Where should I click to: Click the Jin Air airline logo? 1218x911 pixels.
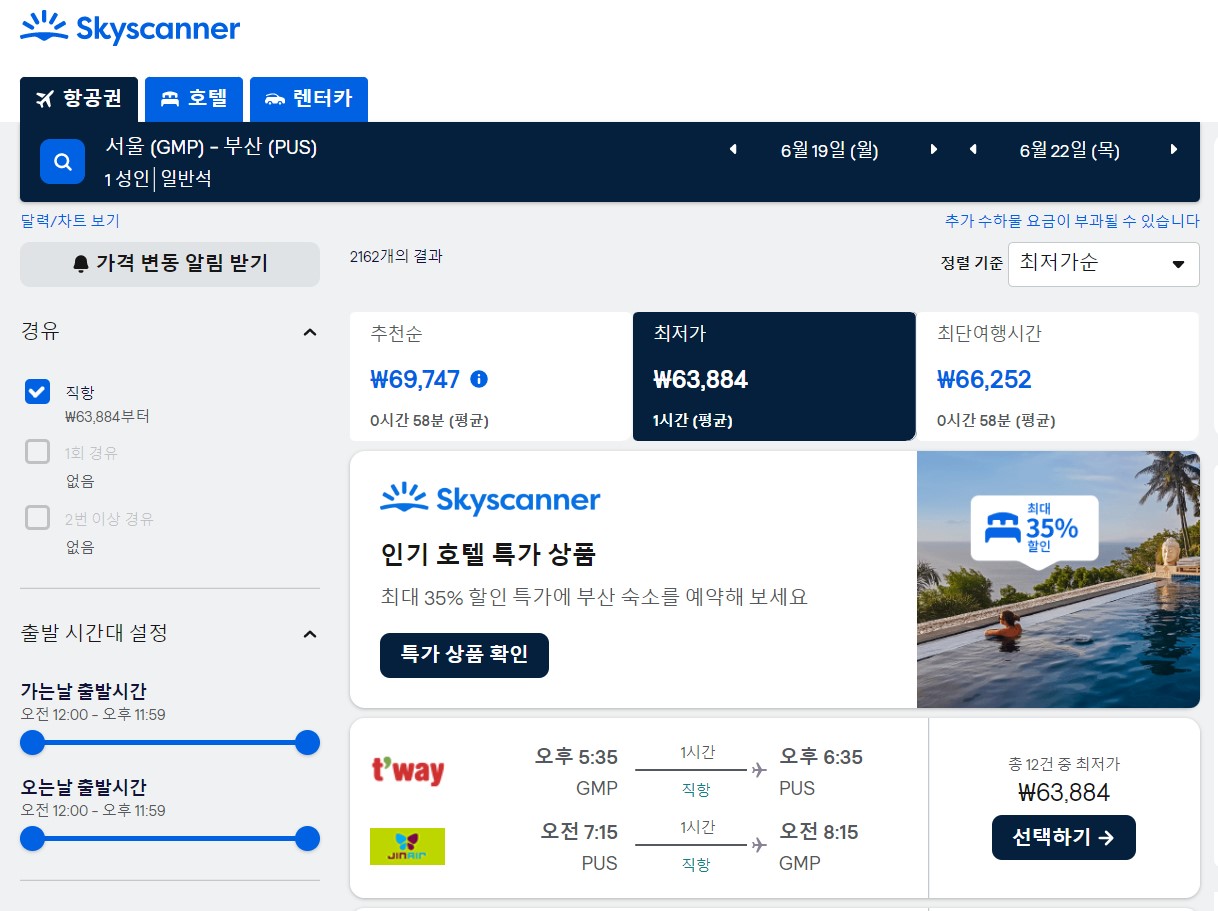pos(408,846)
